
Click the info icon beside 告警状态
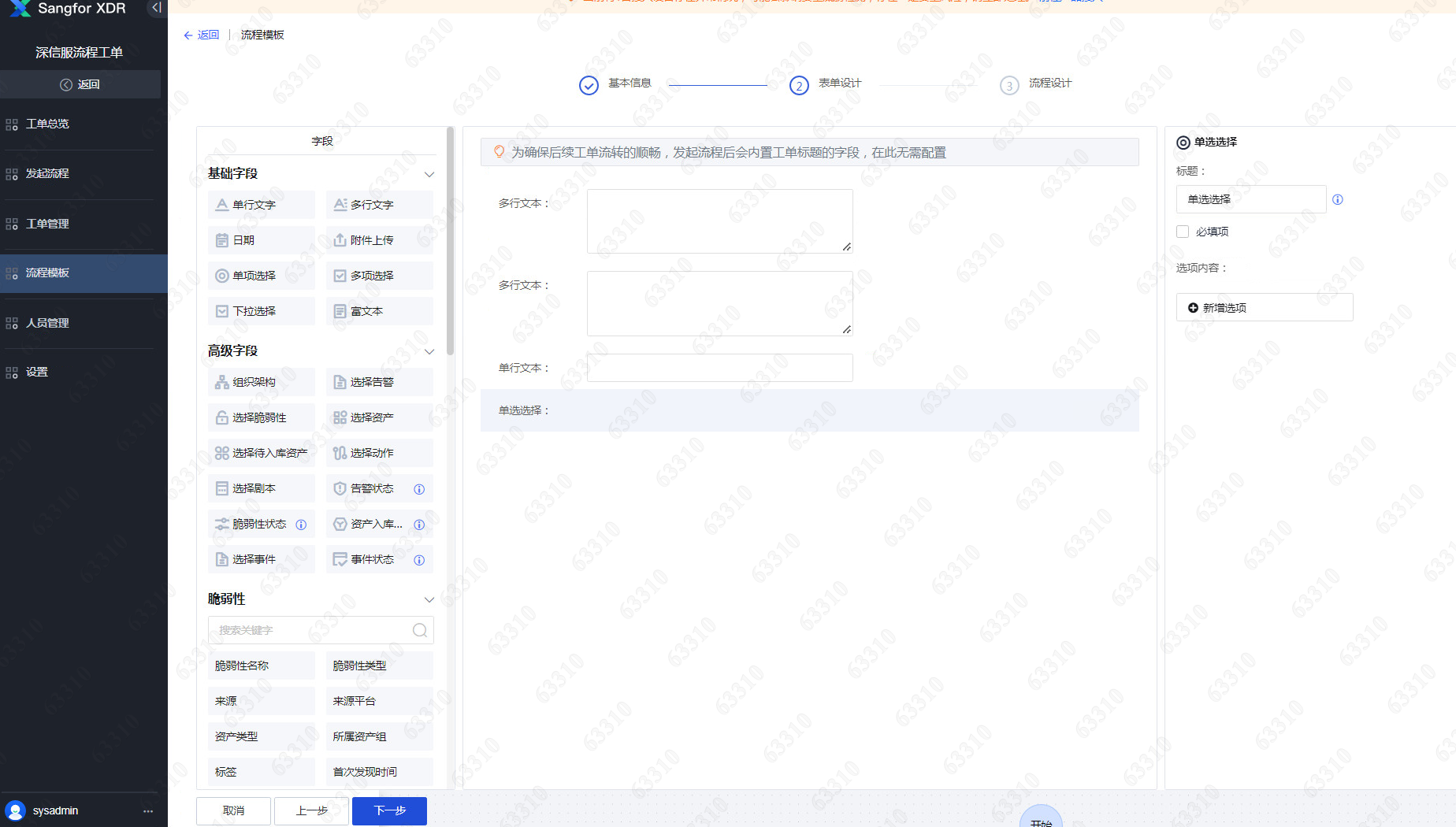419,489
